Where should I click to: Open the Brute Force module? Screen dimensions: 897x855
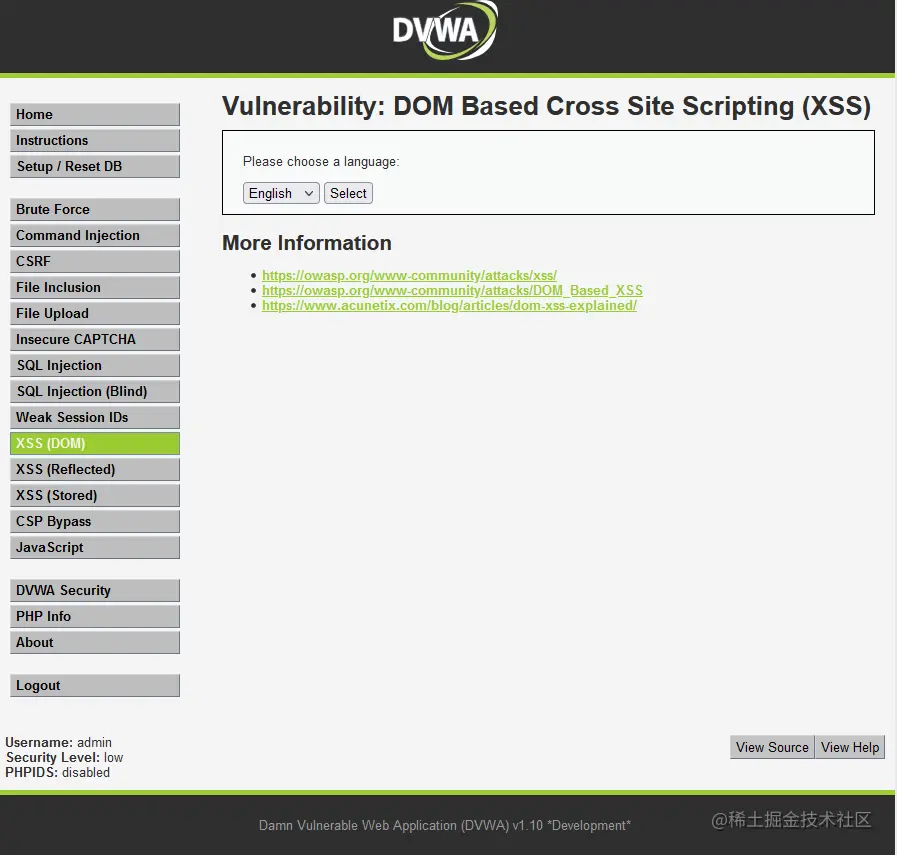[x=95, y=209]
